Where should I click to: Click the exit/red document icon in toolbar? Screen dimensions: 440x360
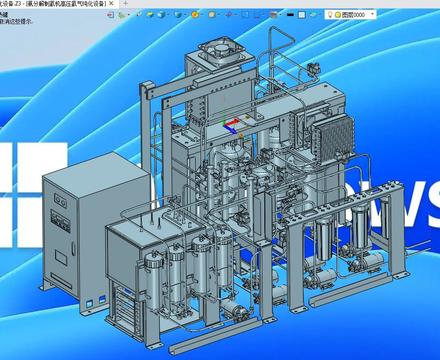[x=110, y=15]
